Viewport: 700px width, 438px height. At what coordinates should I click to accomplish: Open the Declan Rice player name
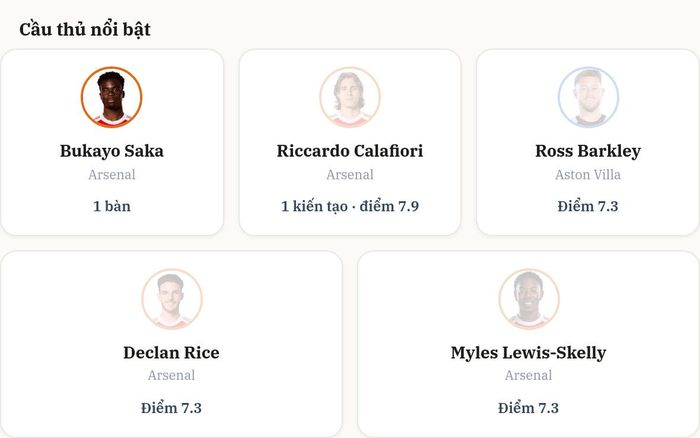[171, 353]
